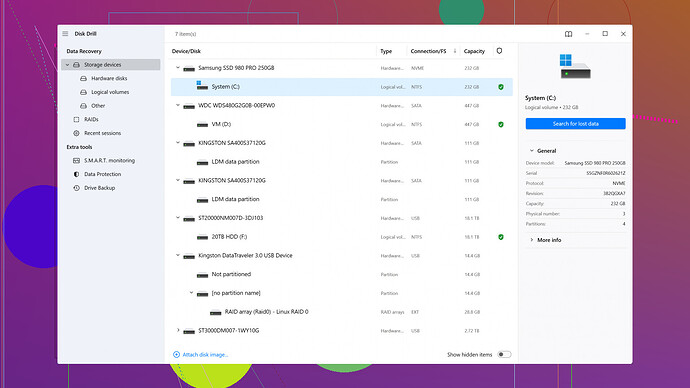
Task: Collapse the General details section
Action: [x=532, y=150]
